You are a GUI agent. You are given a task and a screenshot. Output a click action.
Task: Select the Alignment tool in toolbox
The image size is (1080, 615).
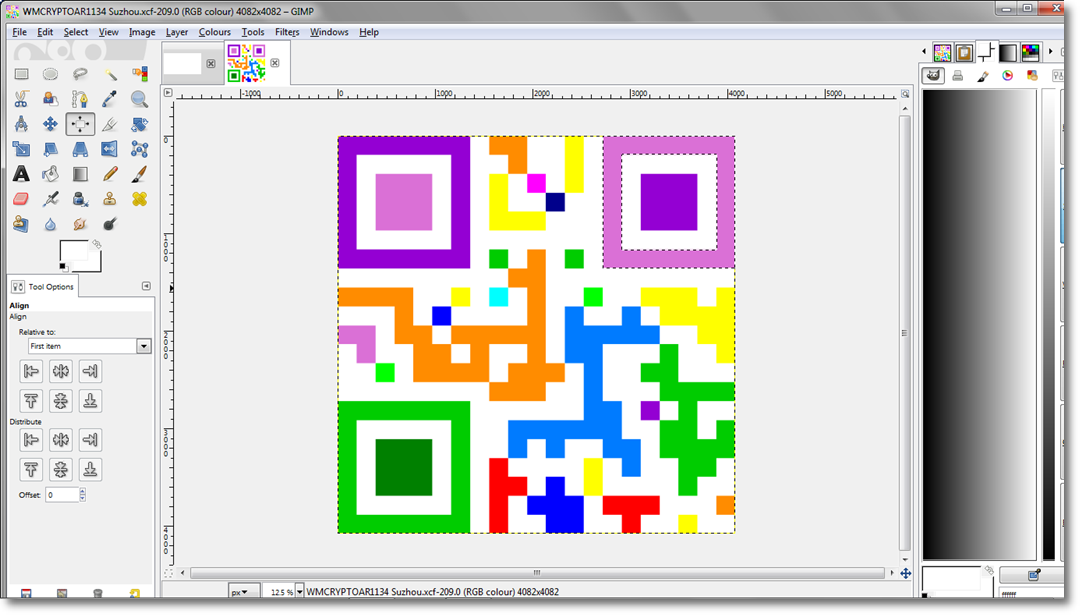click(x=80, y=124)
